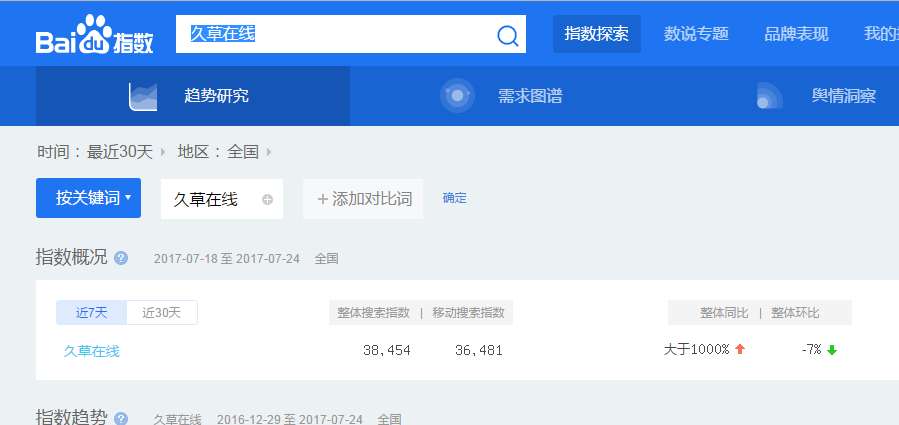Click the 指数概况 heading
Viewport: 899px width, 425px height.
pyautogui.click(x=72, y=258)
